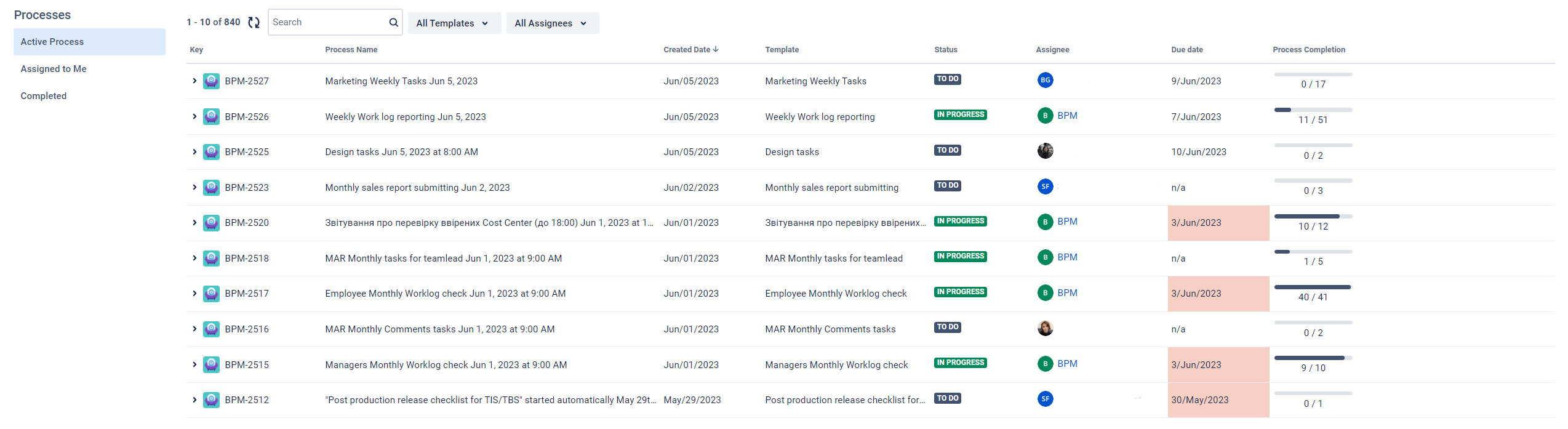
Task: Click progress bar showing 10 / 12
Action: [x=1313, y=216]
